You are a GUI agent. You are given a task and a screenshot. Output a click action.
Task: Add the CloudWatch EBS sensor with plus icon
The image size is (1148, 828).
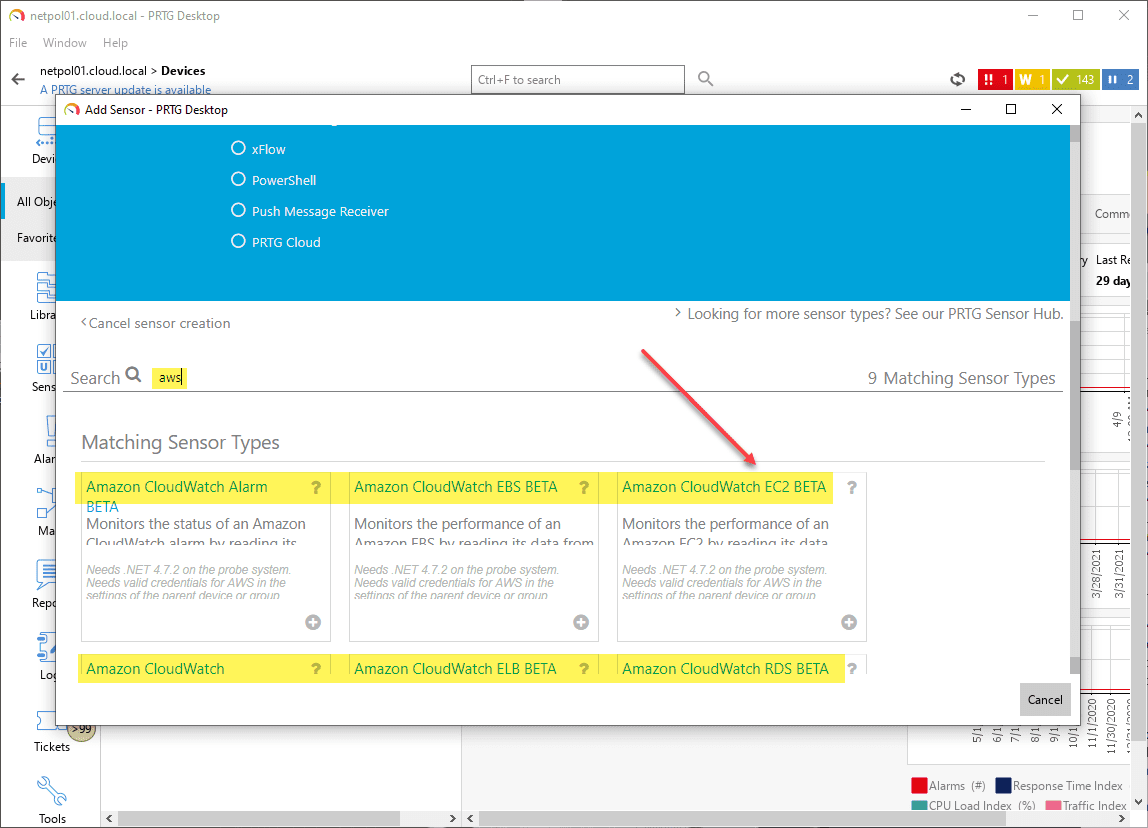[581, 622]
